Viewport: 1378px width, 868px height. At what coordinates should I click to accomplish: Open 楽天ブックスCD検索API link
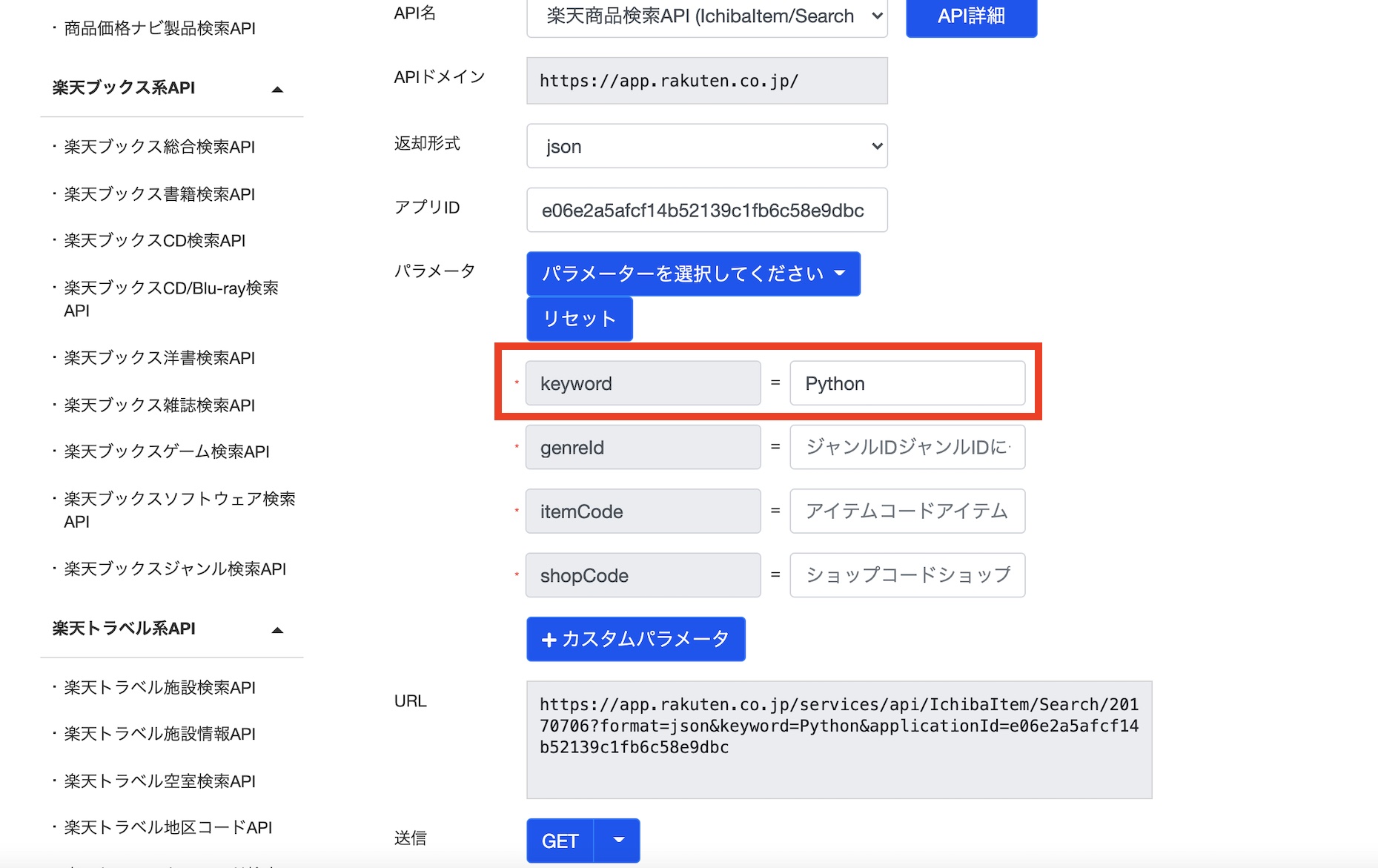(x=154, y=241)
